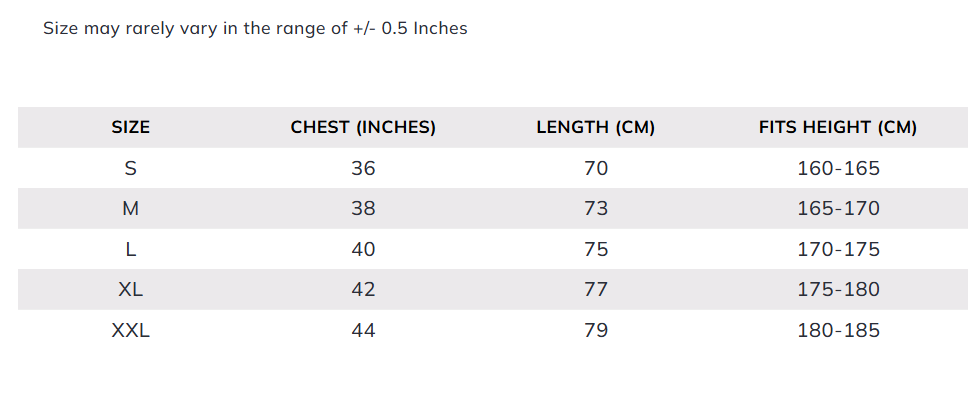Click the FITS HEIGHT (CM) header
The image size is (980, 412).
pos(838,128)
